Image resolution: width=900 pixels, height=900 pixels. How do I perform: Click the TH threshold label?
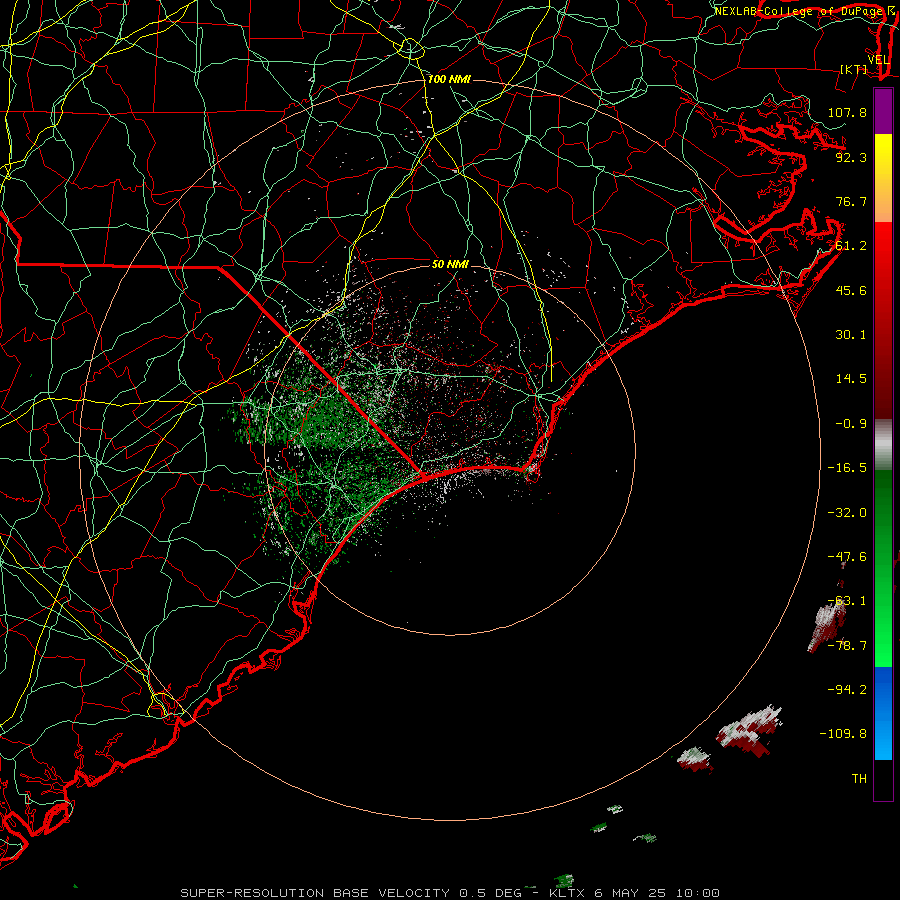tap(859, 778)
